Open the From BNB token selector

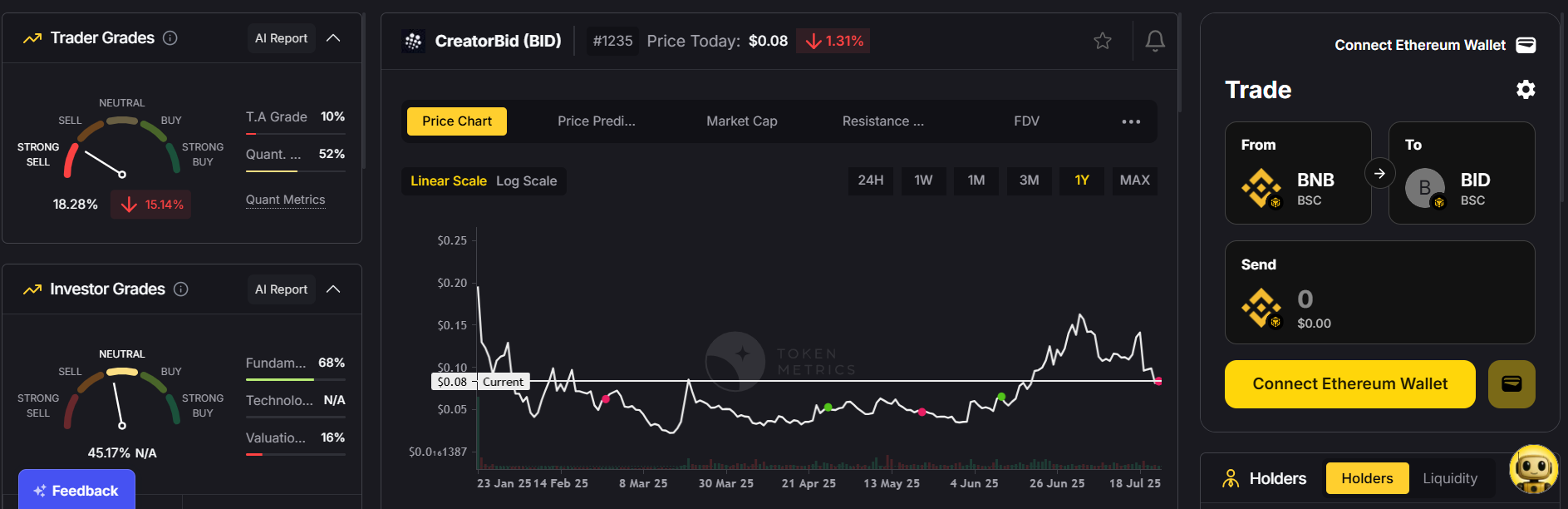[x=1298, y=173]
